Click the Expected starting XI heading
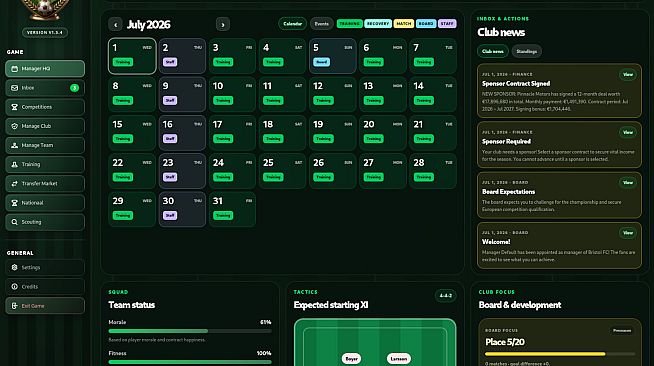This screenshot has width=654, height=366. (331, 305)
